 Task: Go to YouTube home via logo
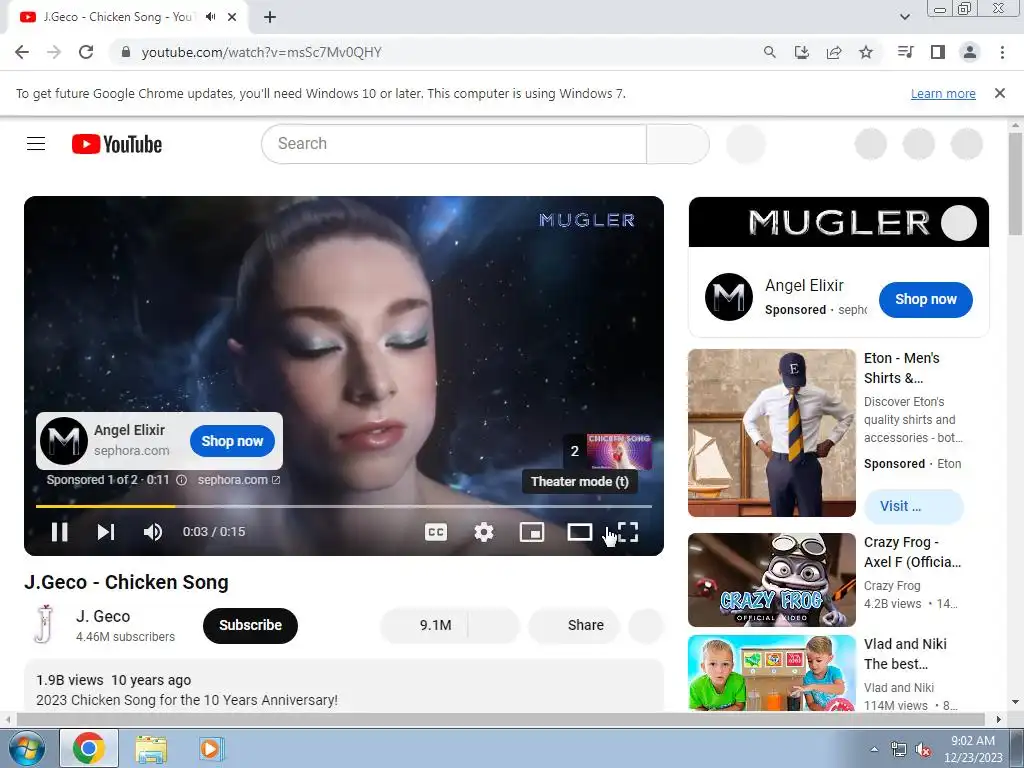(117, 144)
